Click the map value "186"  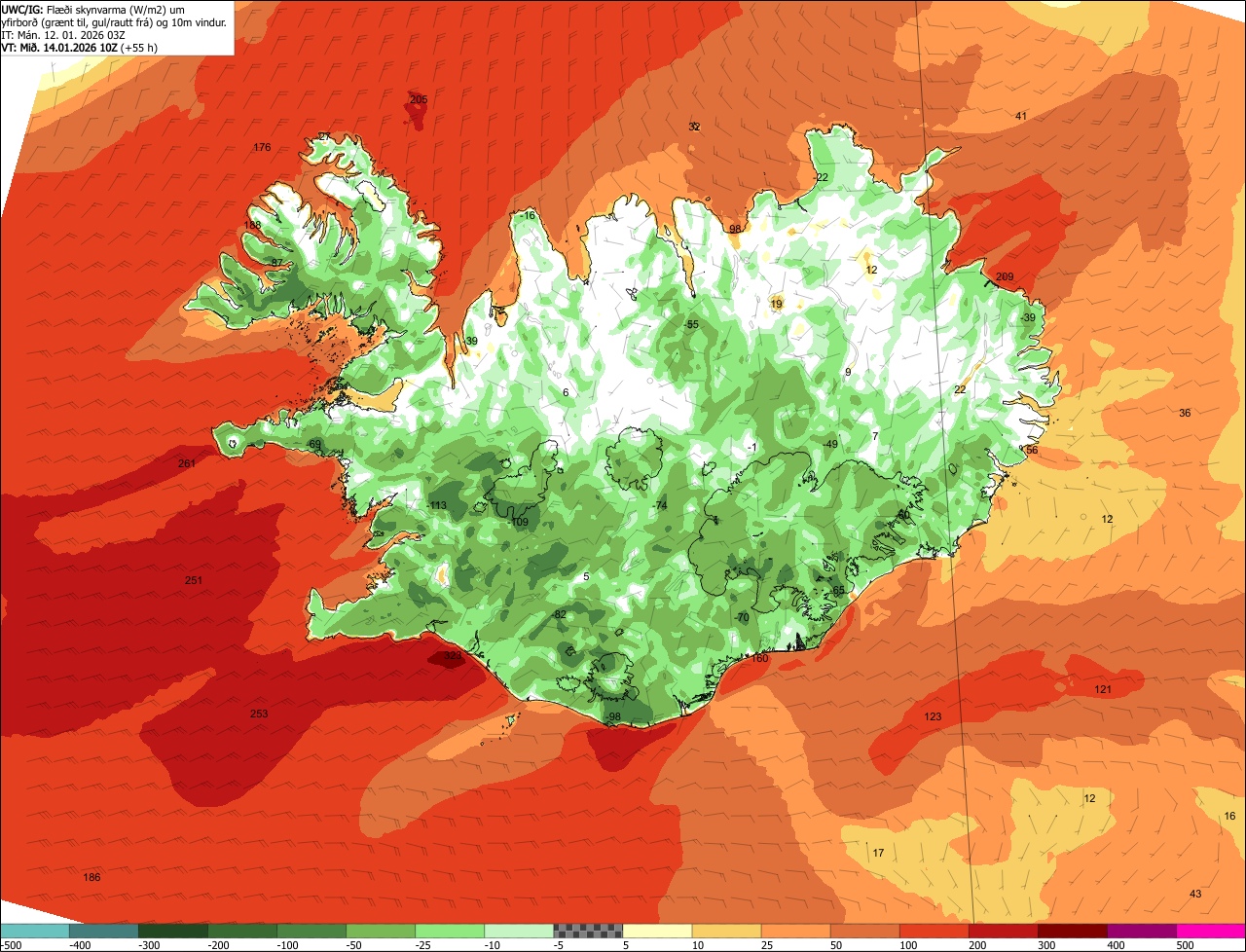[92, 877]
